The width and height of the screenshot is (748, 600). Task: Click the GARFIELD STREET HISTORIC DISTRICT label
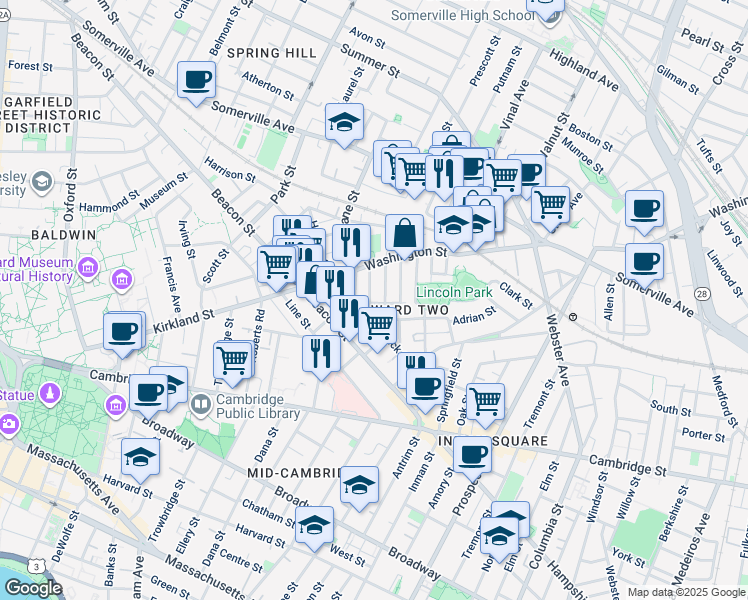point(50,115)
